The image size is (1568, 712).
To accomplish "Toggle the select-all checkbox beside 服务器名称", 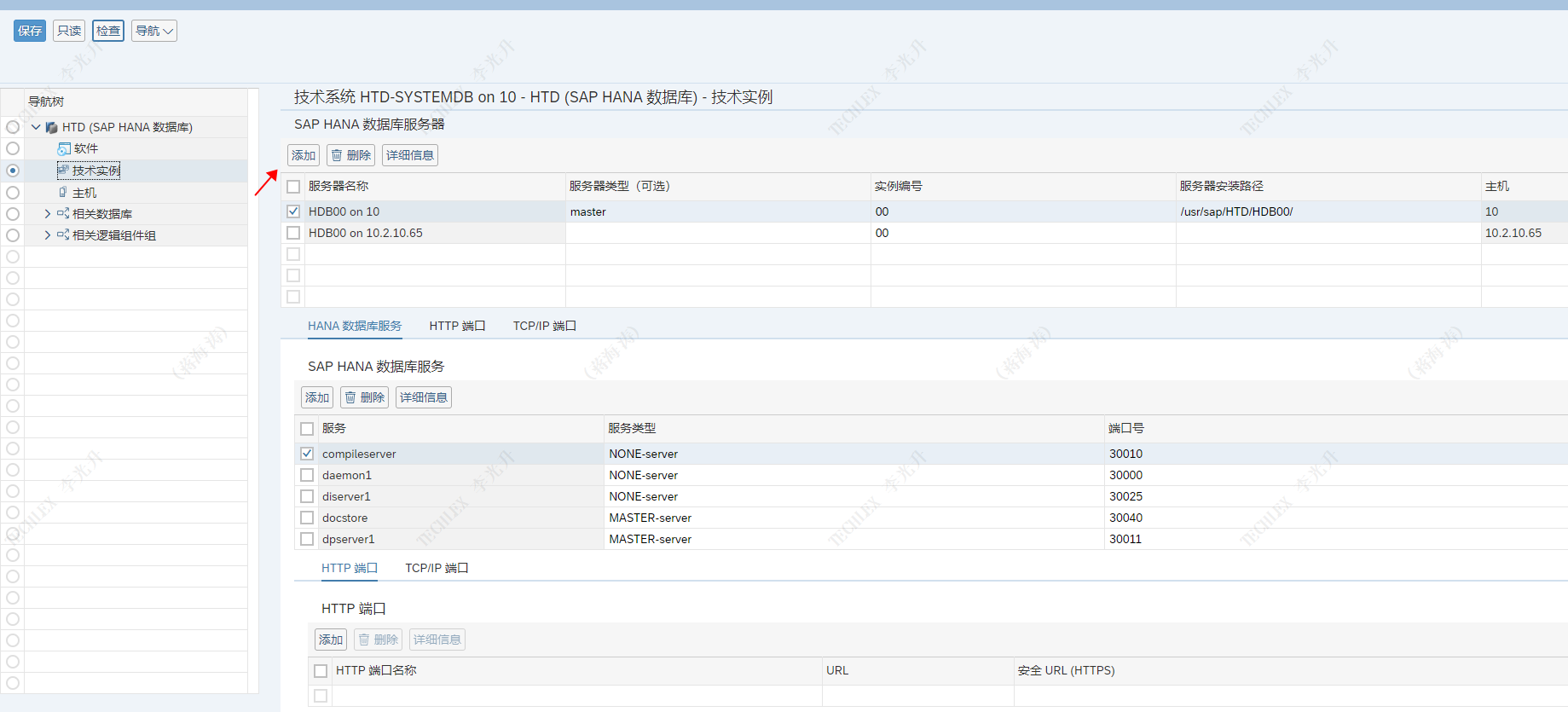I will (293, 186).
